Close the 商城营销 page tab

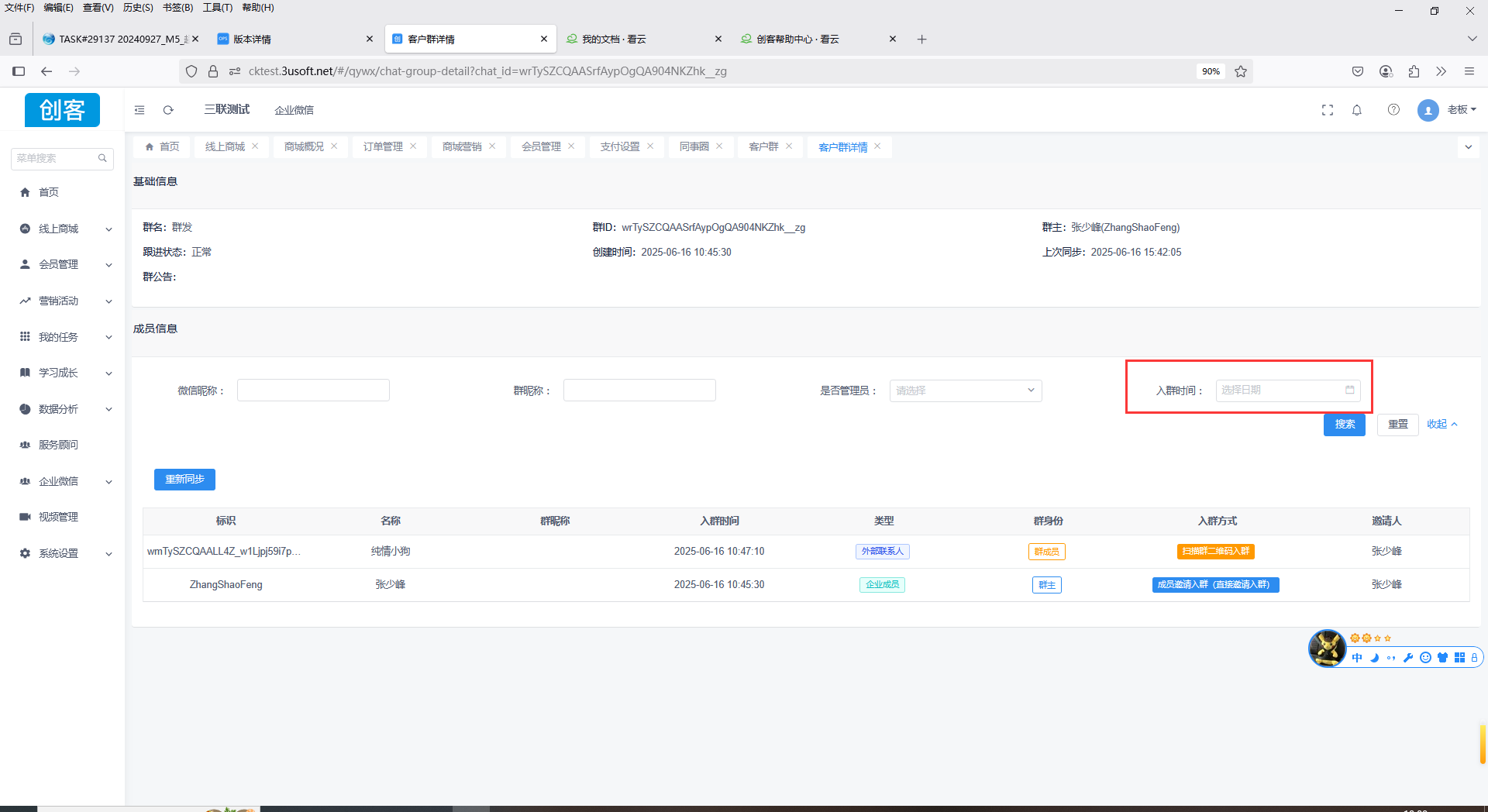tap(492, 146)
